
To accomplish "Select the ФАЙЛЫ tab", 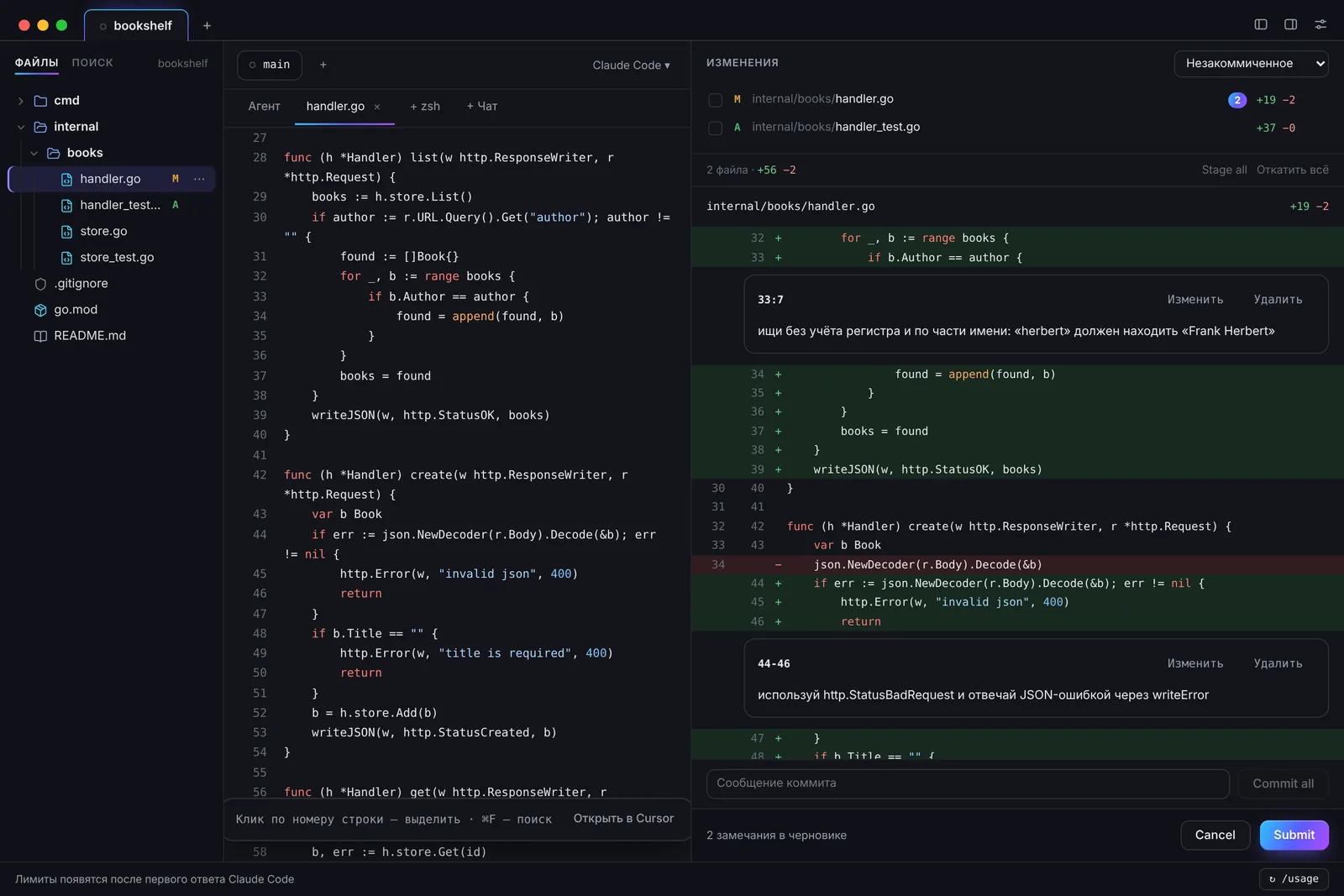I will click(36, 63).
